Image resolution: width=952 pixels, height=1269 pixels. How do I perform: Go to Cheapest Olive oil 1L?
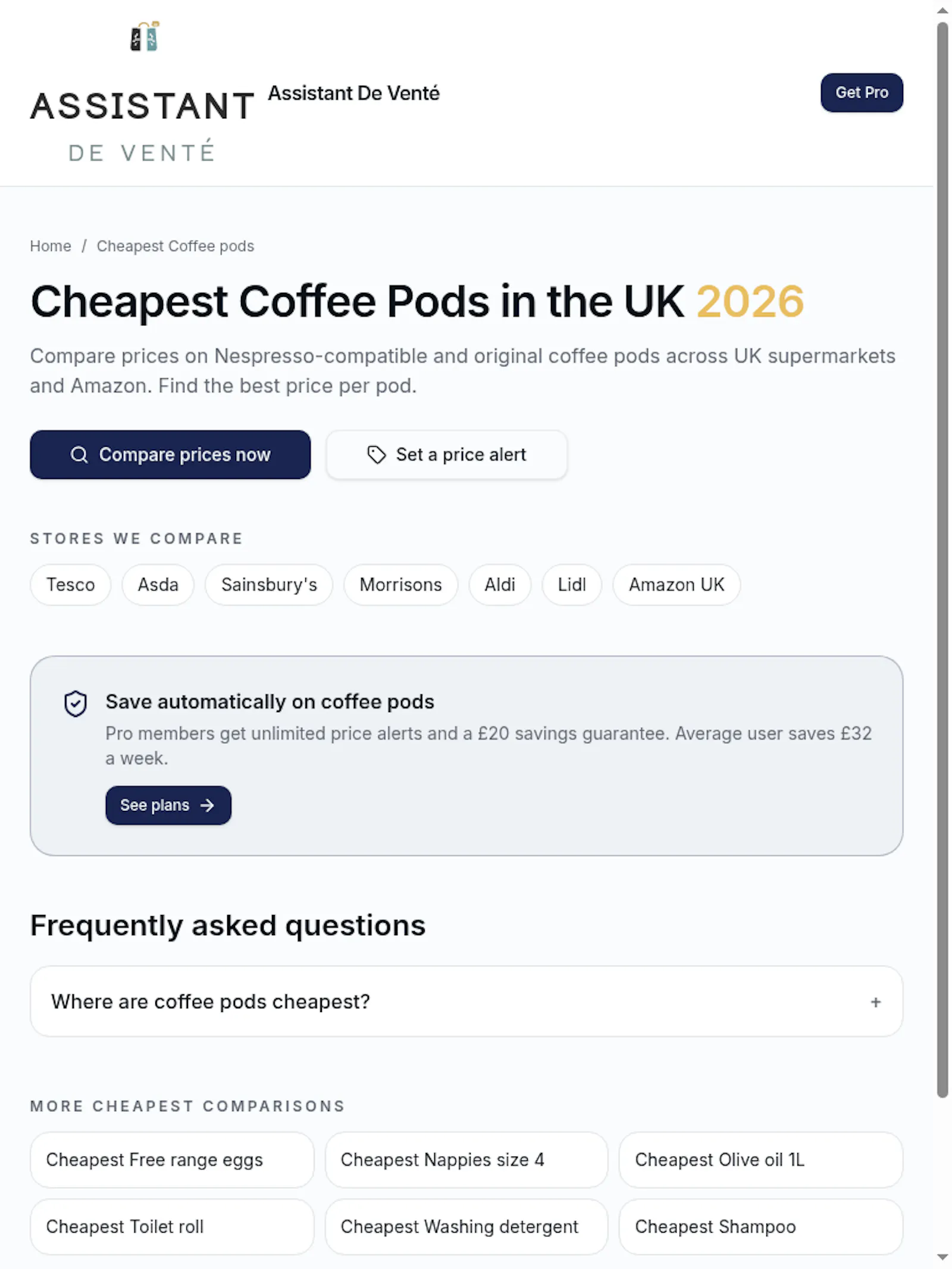(761, 1160)
